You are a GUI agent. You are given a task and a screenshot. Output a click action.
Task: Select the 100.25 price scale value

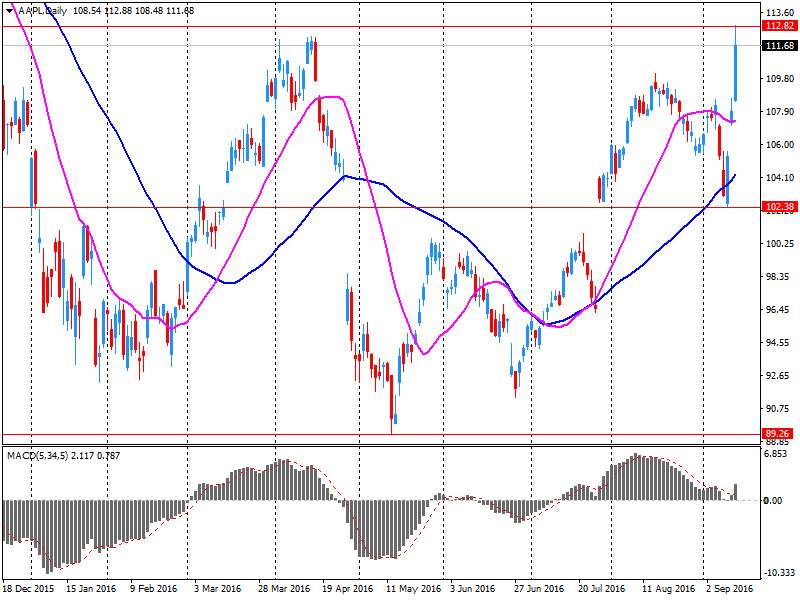tap(780, 244)
